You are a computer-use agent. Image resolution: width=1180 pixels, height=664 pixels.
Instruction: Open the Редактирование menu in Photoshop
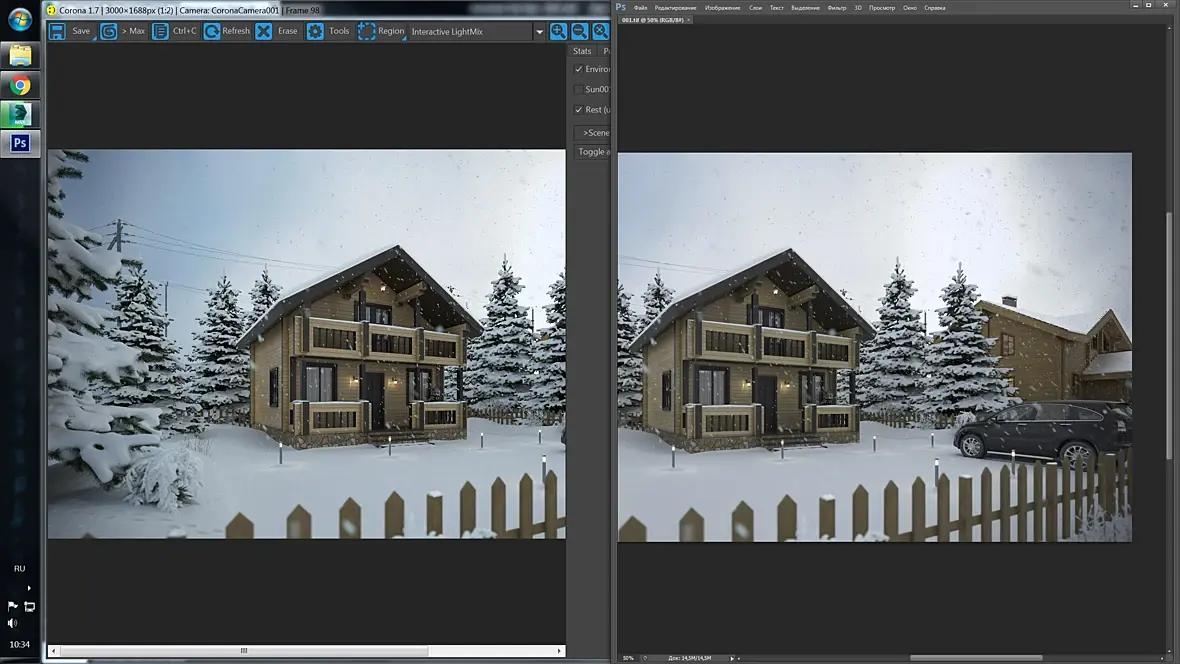pos(675,8)
